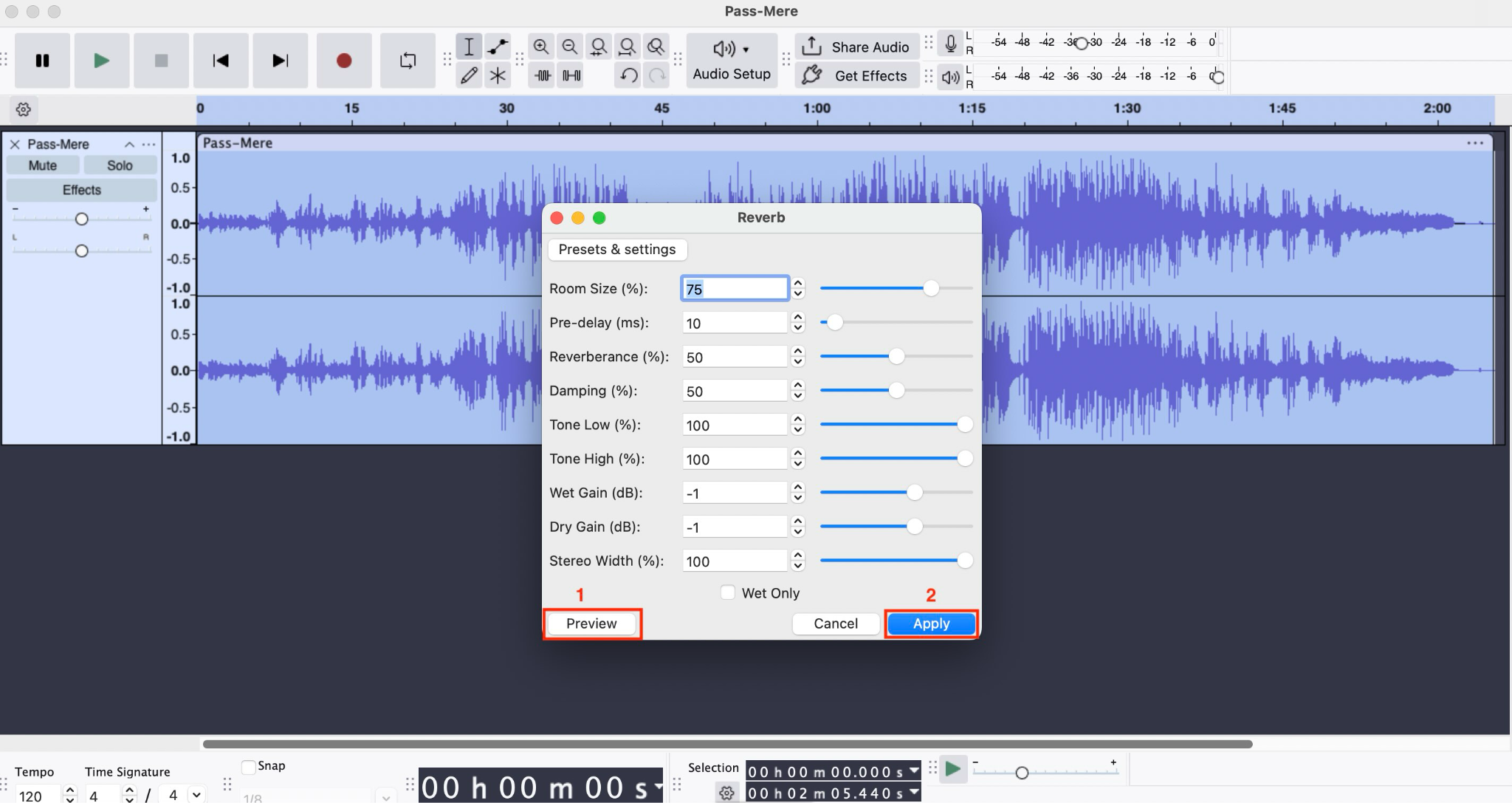1512x803 pixels.
Task: Trim audio outside selection icon
Action: pos(543,75)
